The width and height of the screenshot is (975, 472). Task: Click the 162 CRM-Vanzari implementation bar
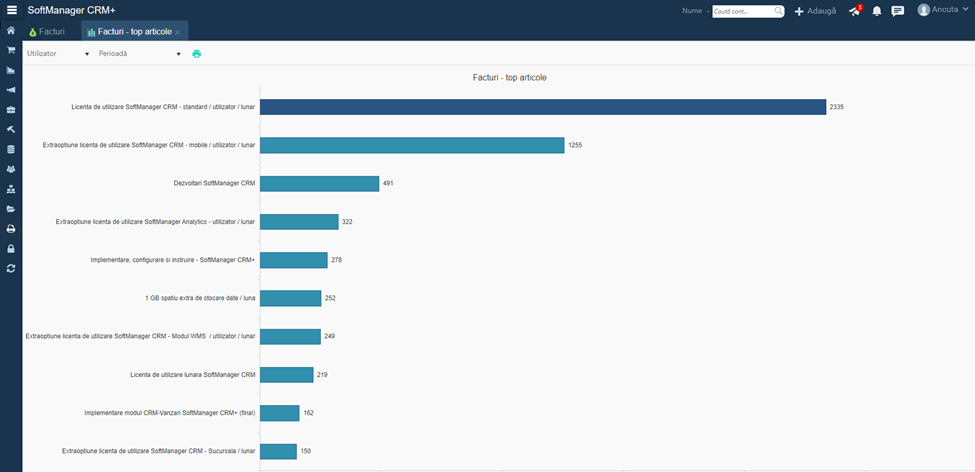[x=280, y=413]
